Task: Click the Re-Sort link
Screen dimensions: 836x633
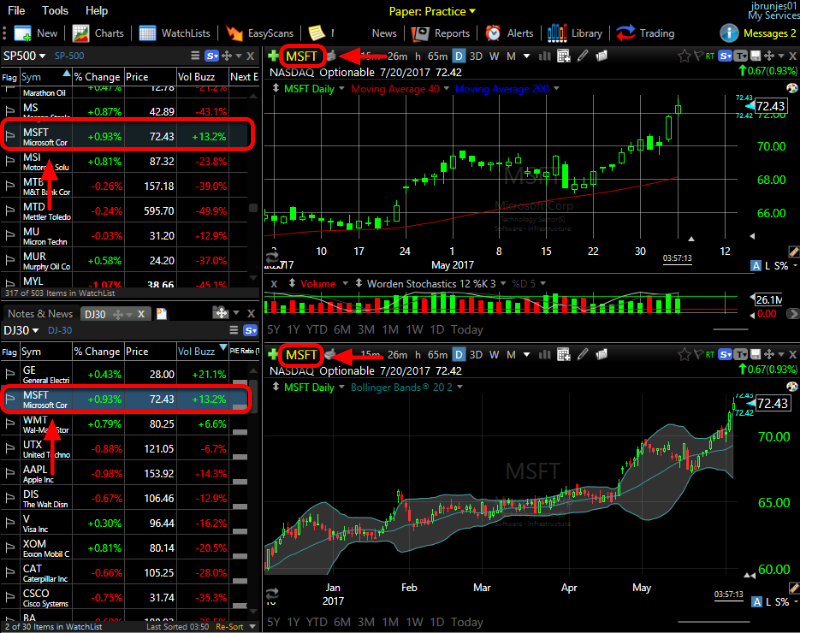Action: coord(229,627)
